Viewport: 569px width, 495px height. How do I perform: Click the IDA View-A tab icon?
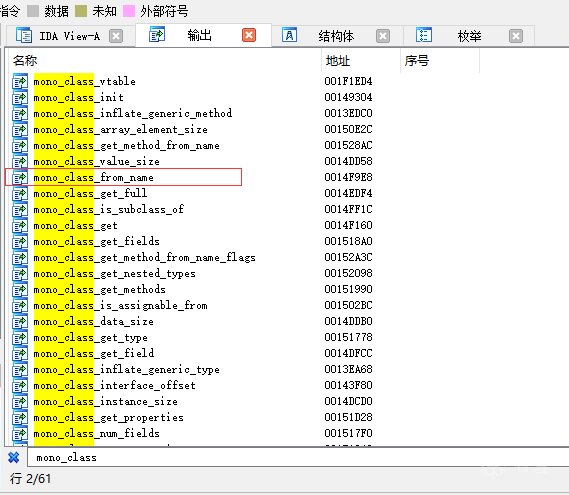pos(24,36)
